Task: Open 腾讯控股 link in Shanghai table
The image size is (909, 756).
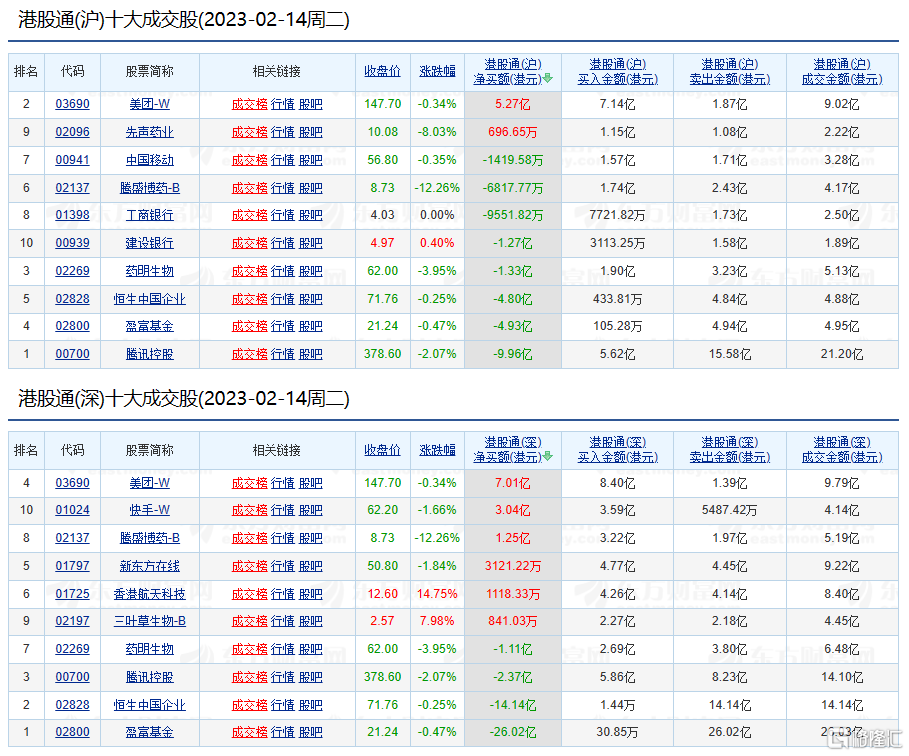Action: point(150,354)
